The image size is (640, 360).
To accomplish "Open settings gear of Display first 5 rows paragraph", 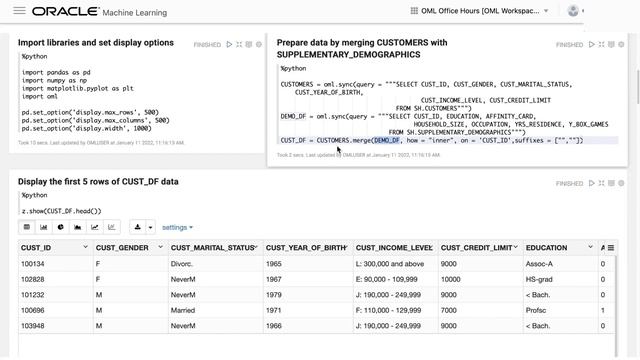I will pyautogui.click(x=621, y=183).
